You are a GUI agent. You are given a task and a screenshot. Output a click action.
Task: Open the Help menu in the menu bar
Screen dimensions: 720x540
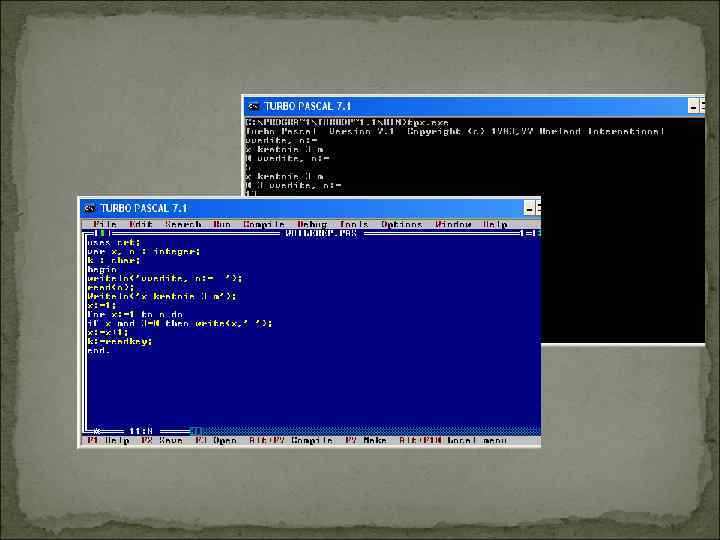pos(495,224)
